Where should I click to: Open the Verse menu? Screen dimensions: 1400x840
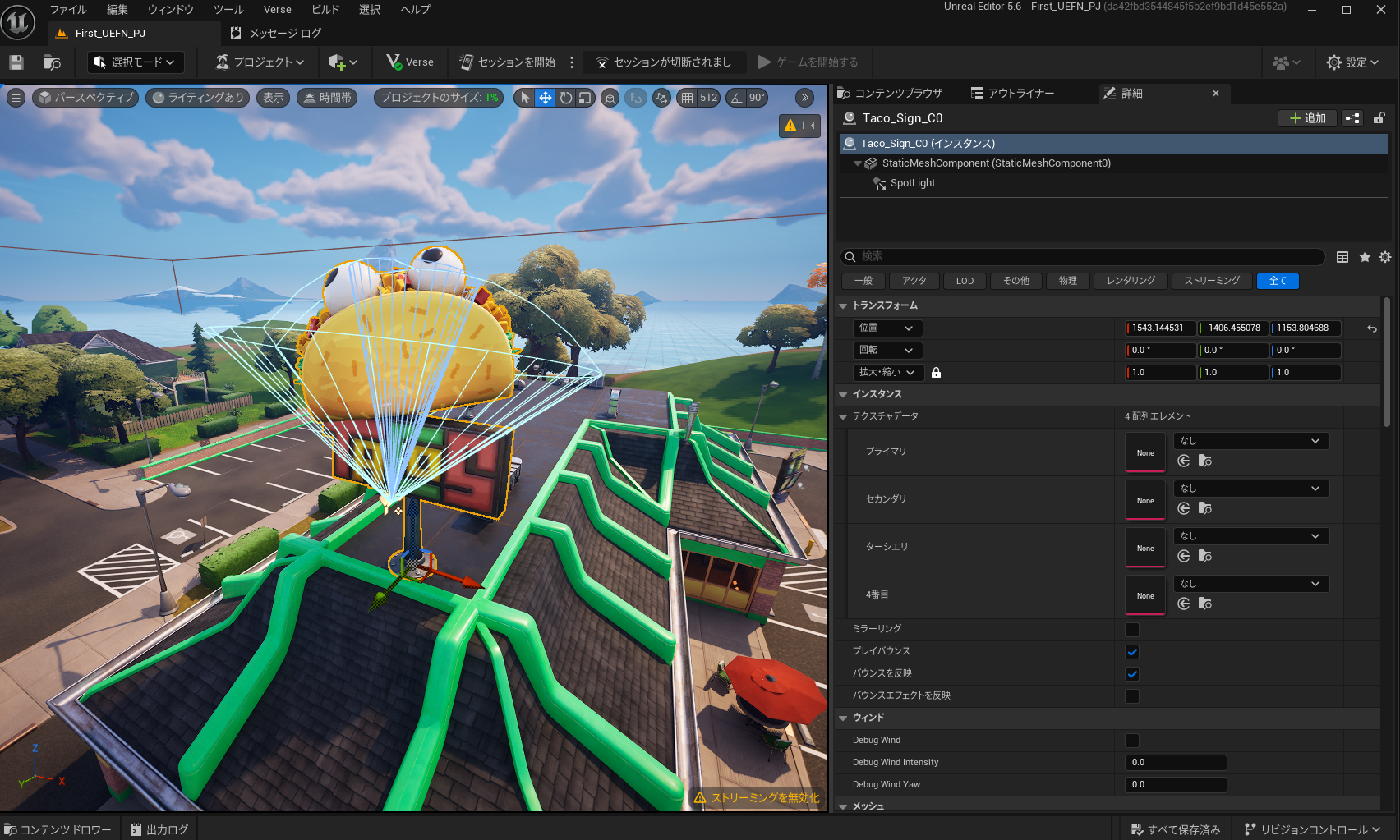pos(278,10)
